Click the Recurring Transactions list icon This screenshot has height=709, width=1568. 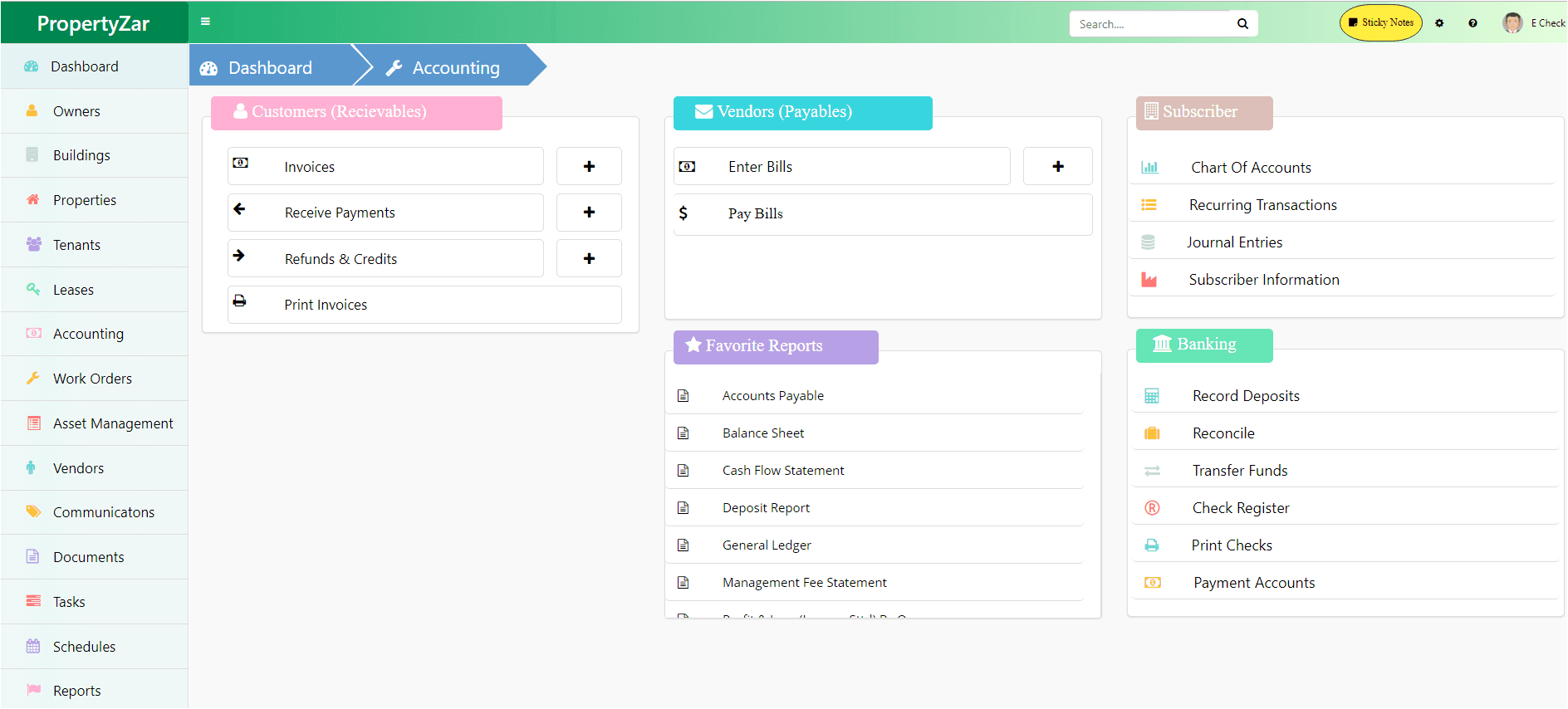pos(1149,204)
